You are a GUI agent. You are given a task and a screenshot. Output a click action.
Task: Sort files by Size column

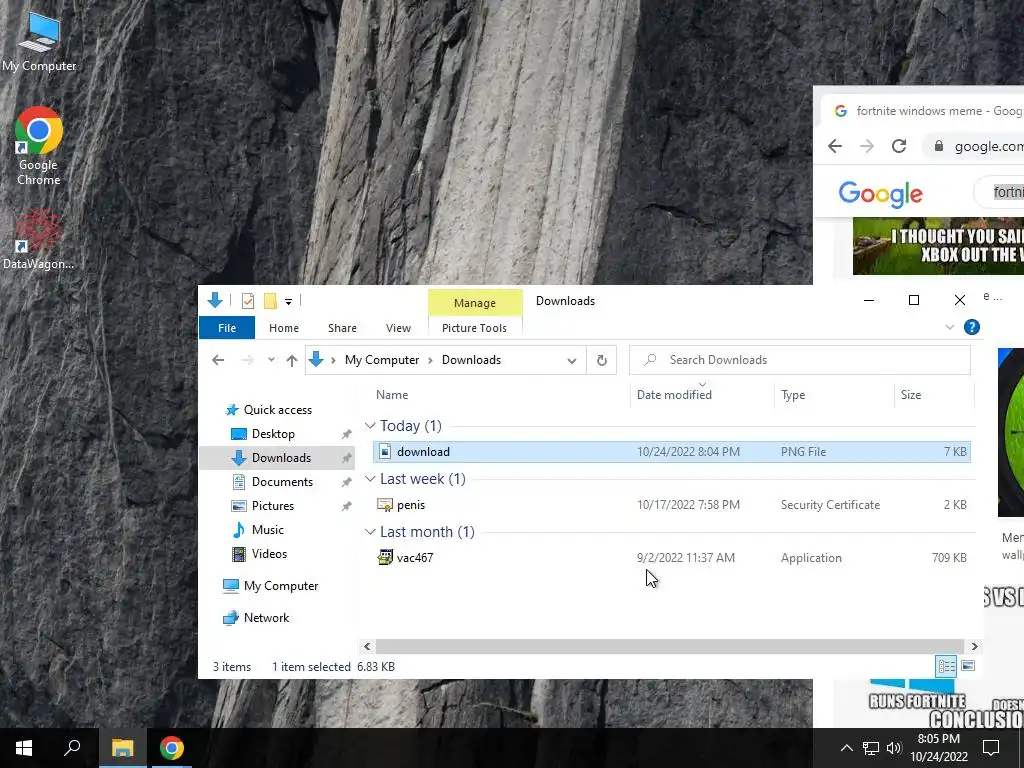click(911, 395)
